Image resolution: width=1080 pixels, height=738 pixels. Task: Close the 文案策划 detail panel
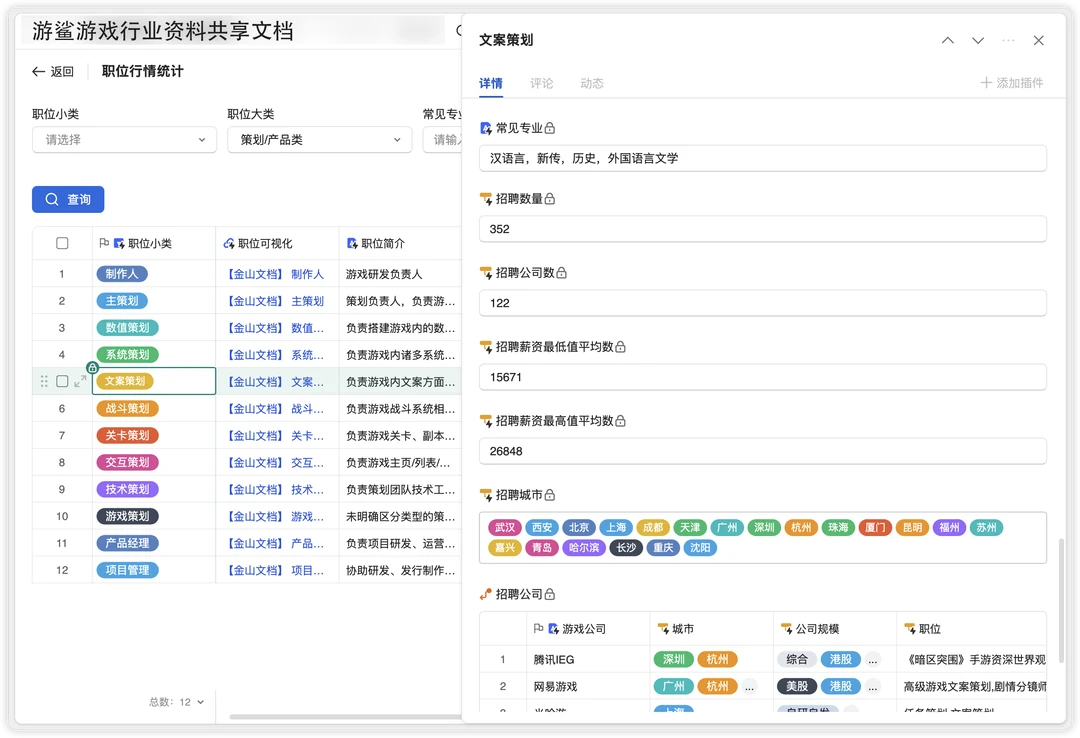pos(1038,40)
